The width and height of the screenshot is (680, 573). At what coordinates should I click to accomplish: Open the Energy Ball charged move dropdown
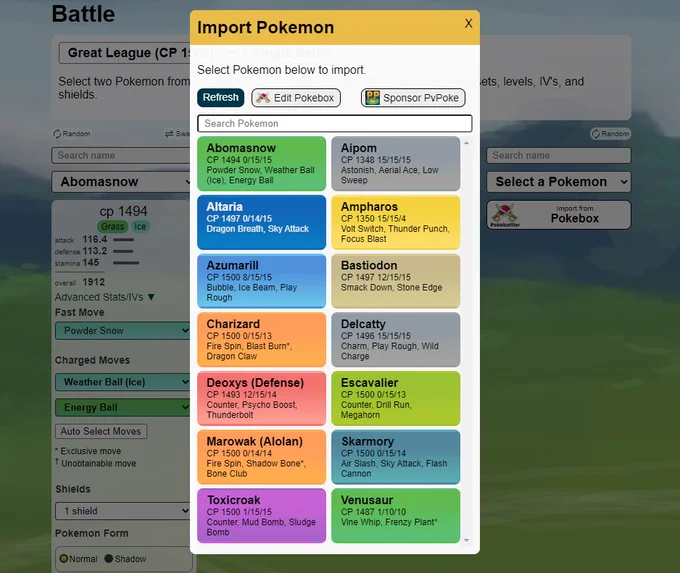pyautogui.click(x=123, y=407)
